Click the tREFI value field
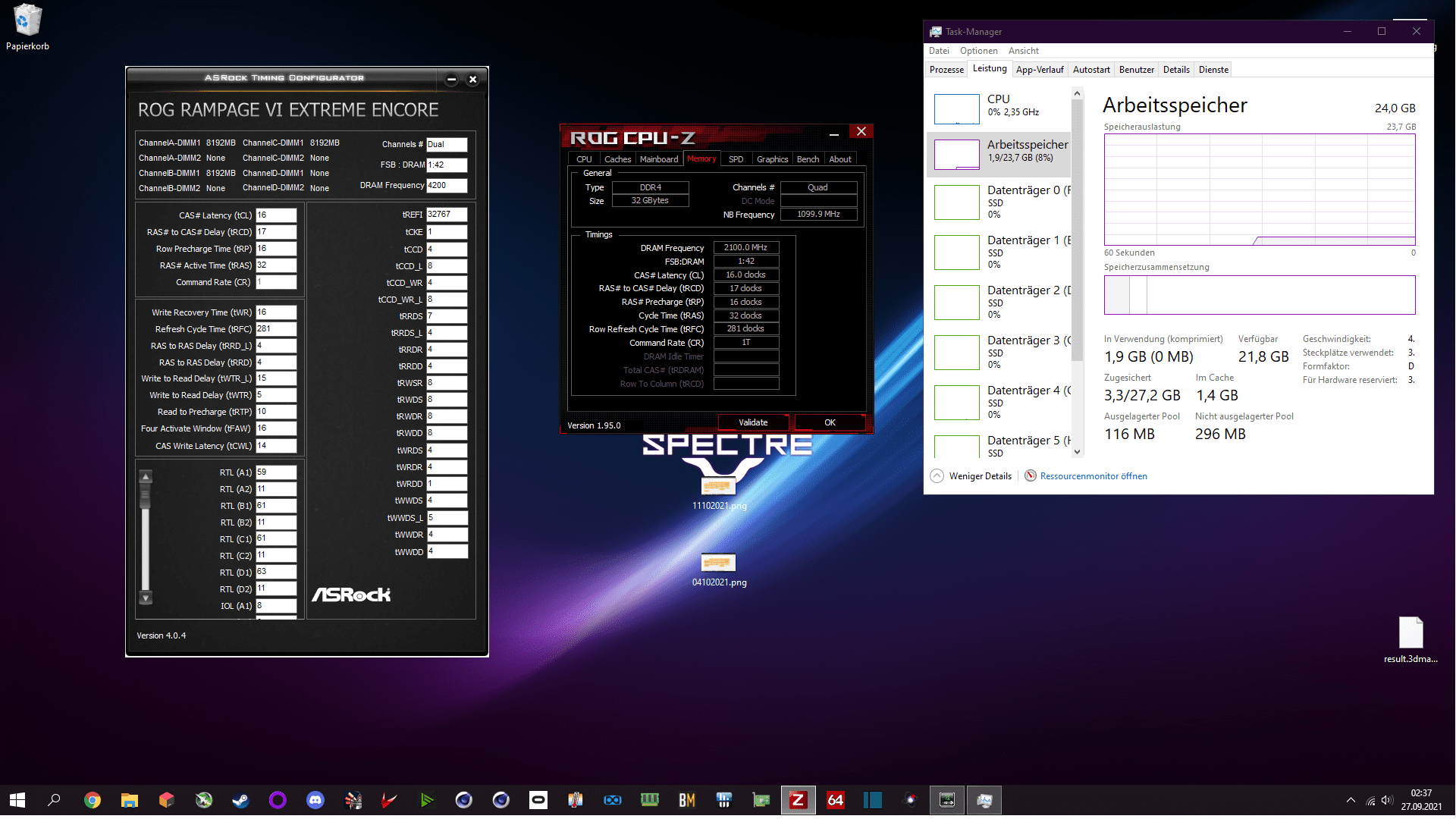The width and height of the screenshot is (1456, 819). [x=446, y=215]
